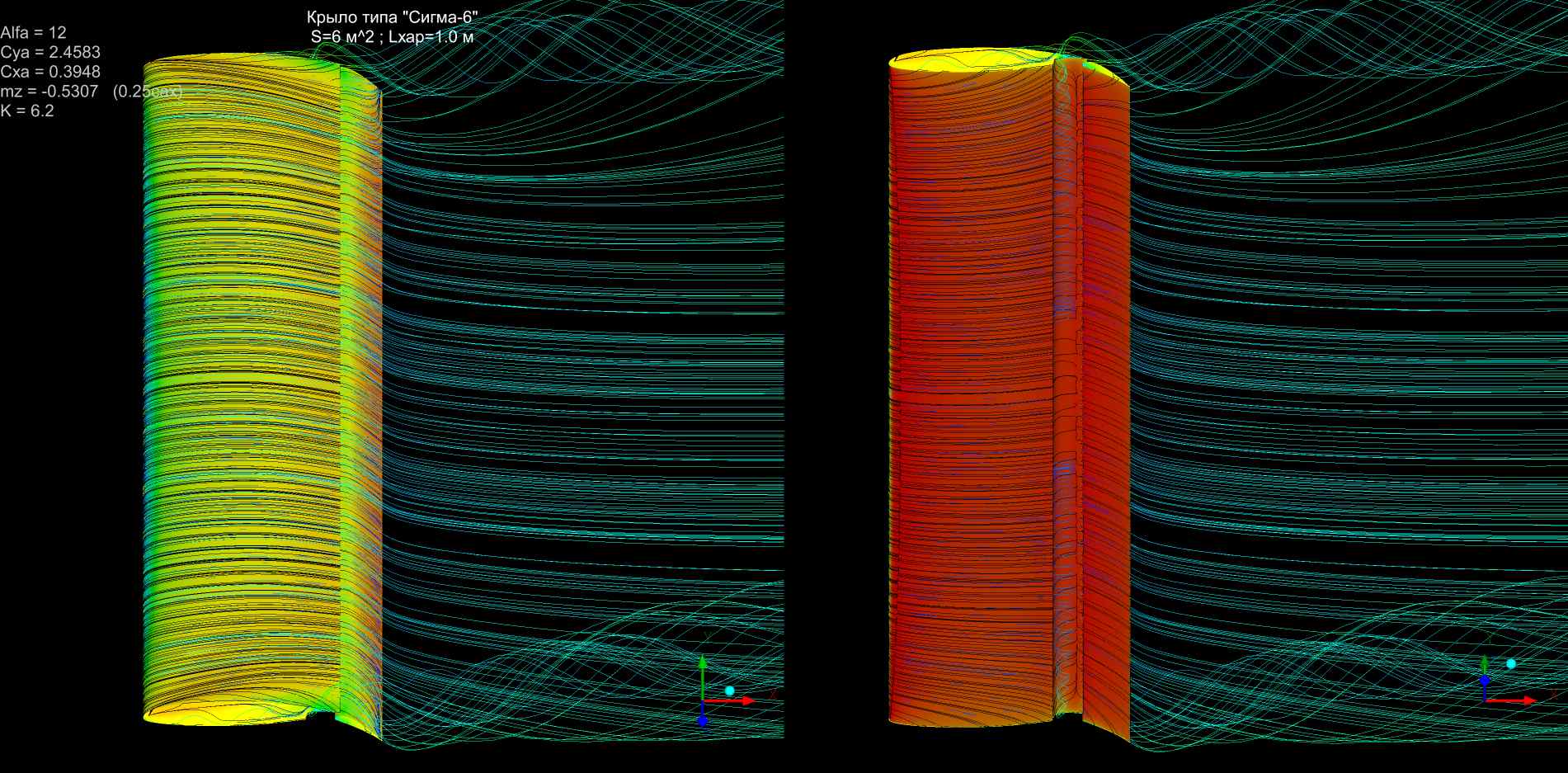Click the "Cxa = 0.3948" drag coefficient text
The height and width of the screenshot is (773, 1568).
[x=50, y=72]
